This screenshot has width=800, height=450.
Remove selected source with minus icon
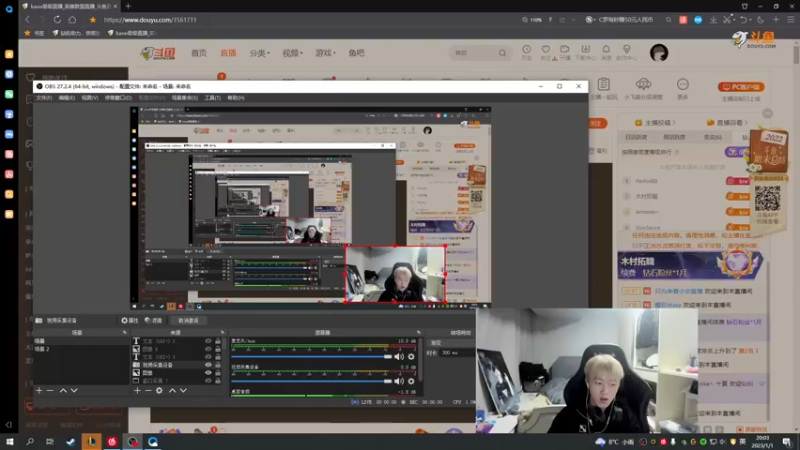tap(148, 390)
